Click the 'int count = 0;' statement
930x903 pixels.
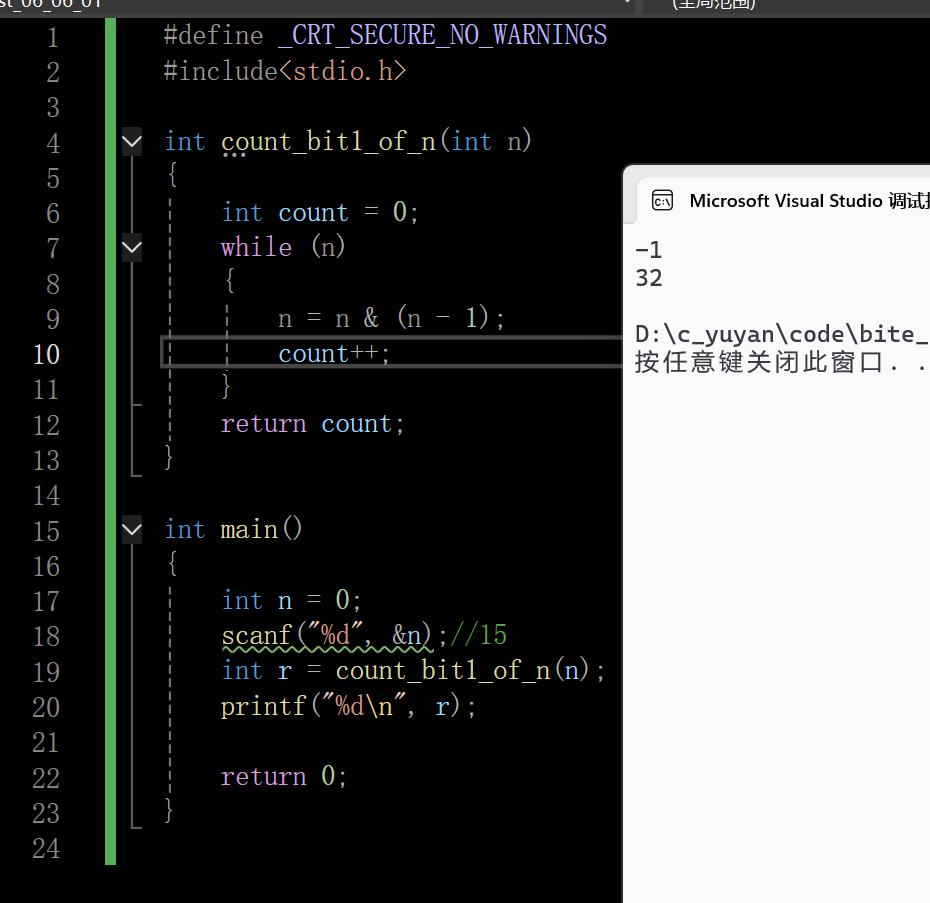pyautogui.click(x=320, y=212)
